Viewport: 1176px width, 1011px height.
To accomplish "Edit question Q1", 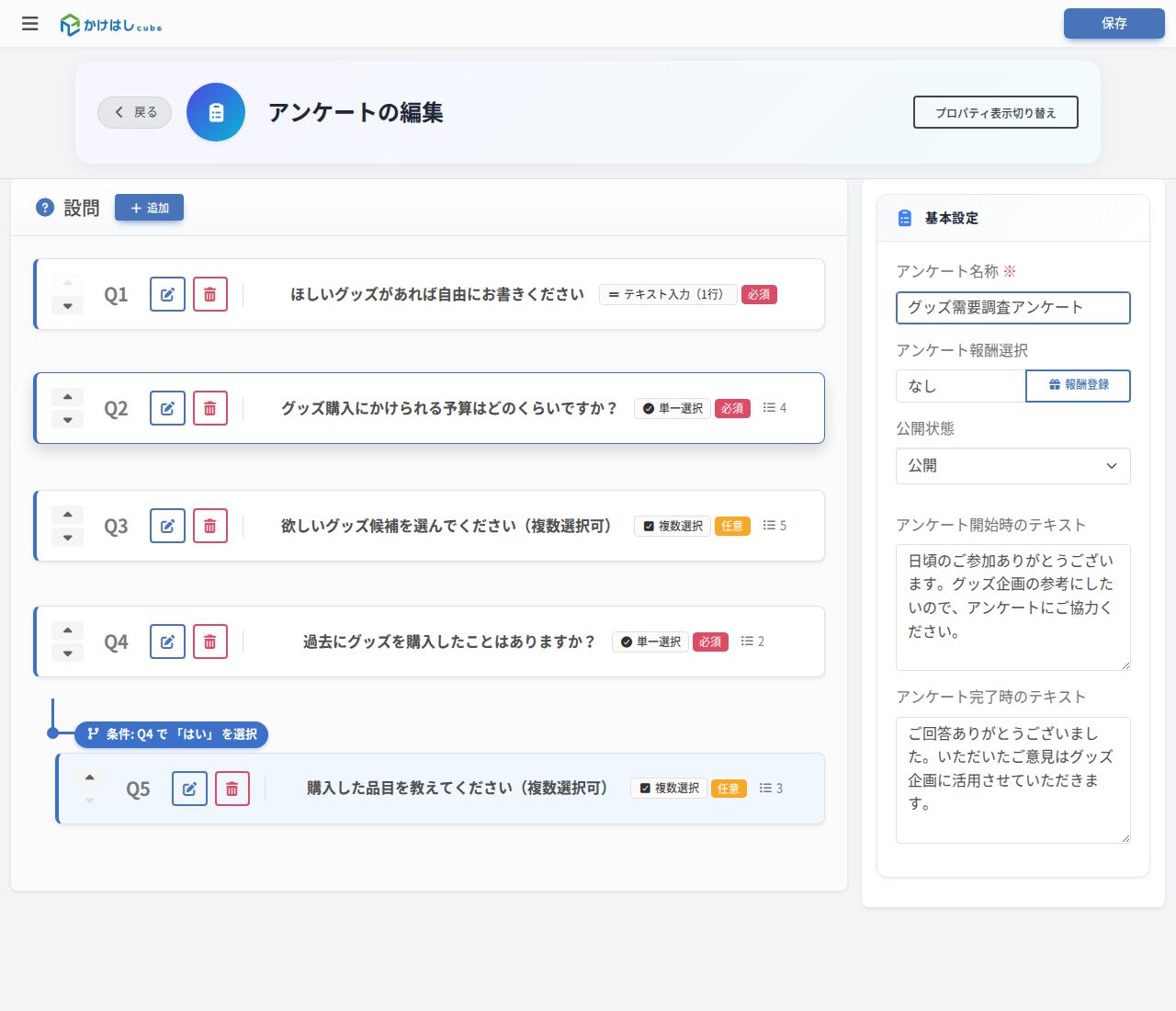I will click(167, 294).
